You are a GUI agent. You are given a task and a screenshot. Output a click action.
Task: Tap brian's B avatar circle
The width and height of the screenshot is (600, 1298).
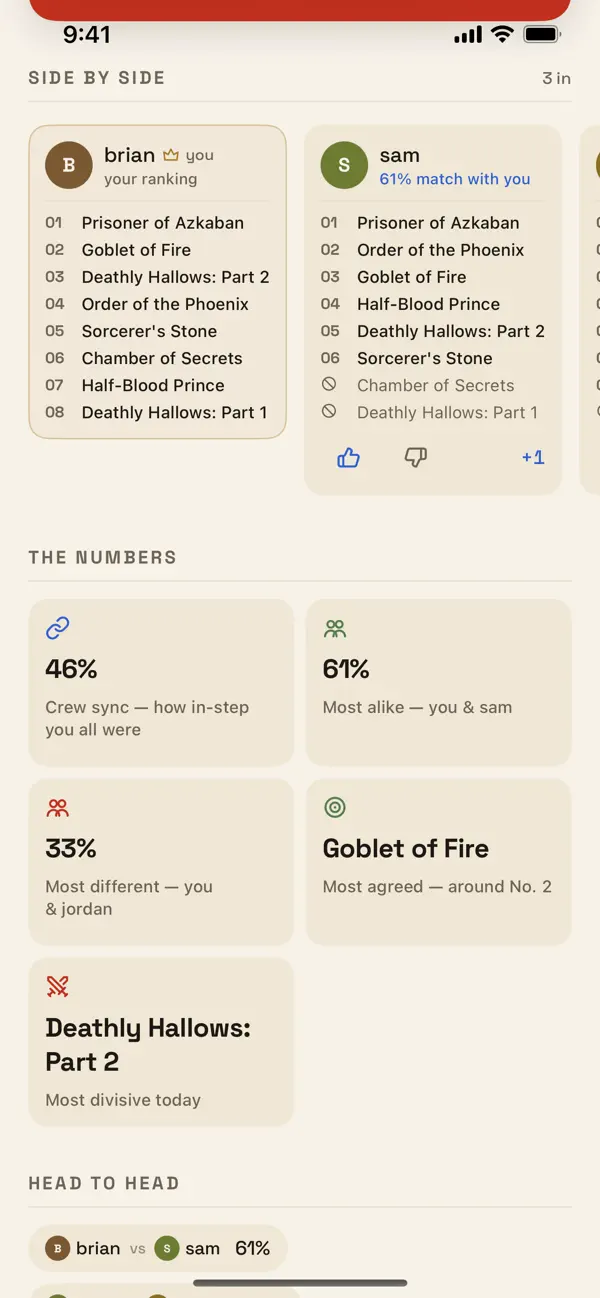point(69,166)
